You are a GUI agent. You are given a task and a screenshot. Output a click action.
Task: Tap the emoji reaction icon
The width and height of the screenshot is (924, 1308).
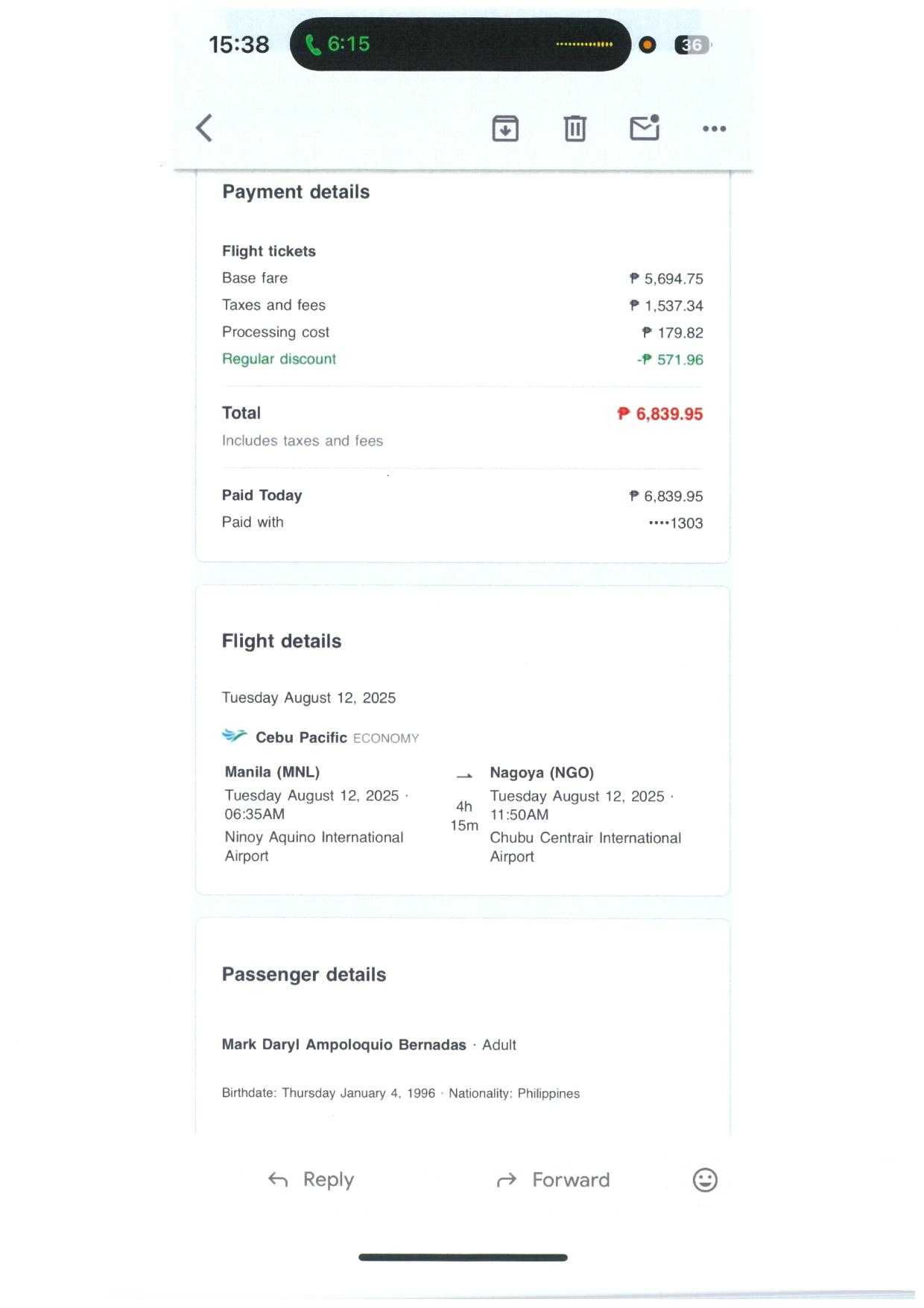[x=704, y=1180]
